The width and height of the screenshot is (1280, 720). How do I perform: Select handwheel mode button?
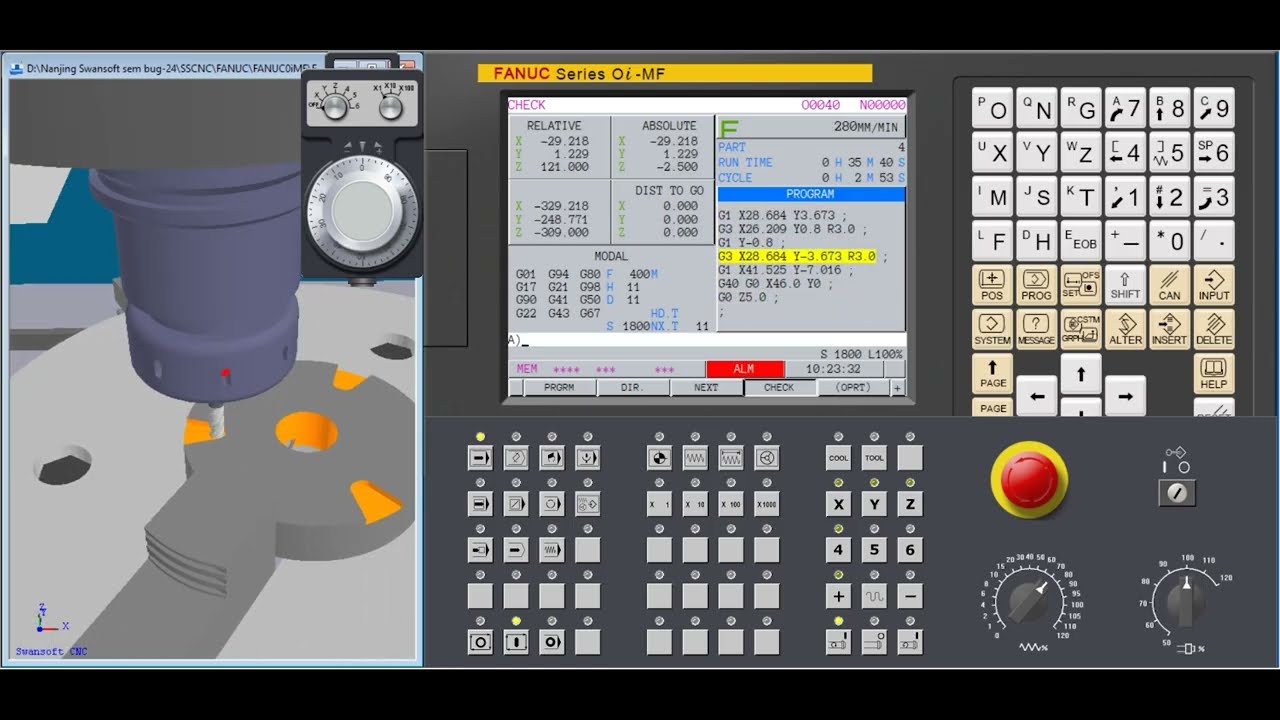[x=767, y=458]
